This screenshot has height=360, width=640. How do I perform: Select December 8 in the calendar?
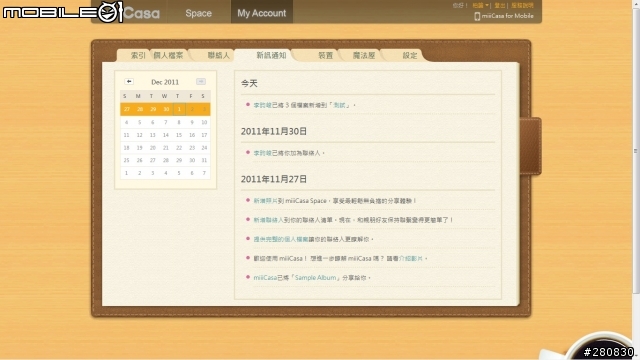pos(179,122)
